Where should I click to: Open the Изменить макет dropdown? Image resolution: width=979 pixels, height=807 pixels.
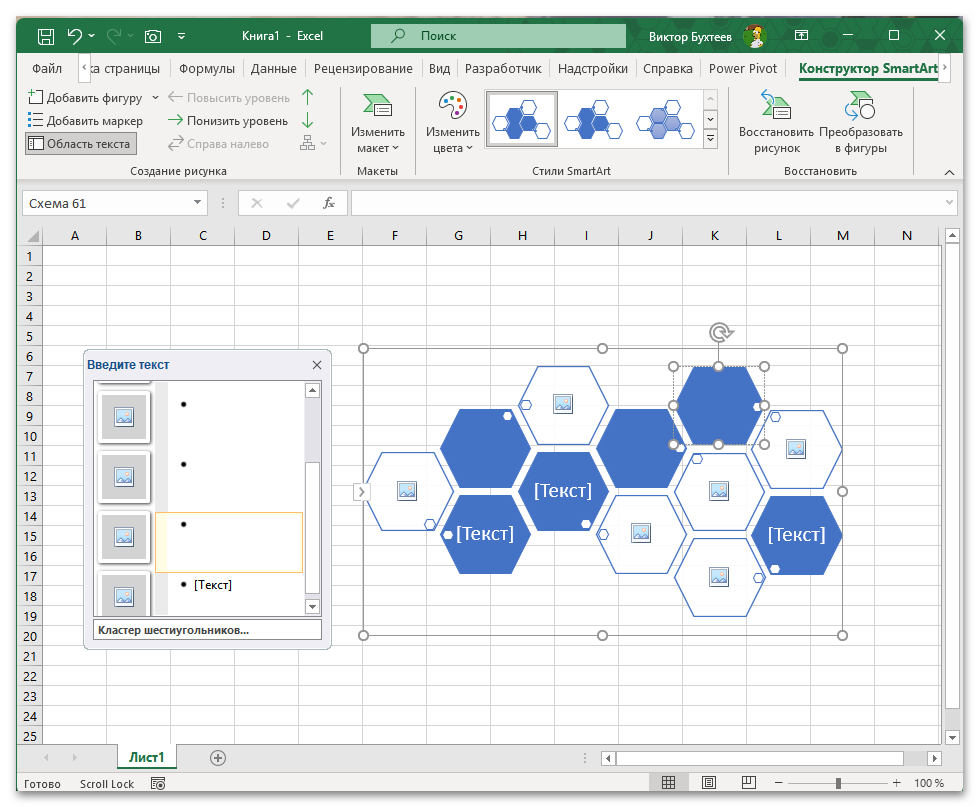click(x=377, y=122)
